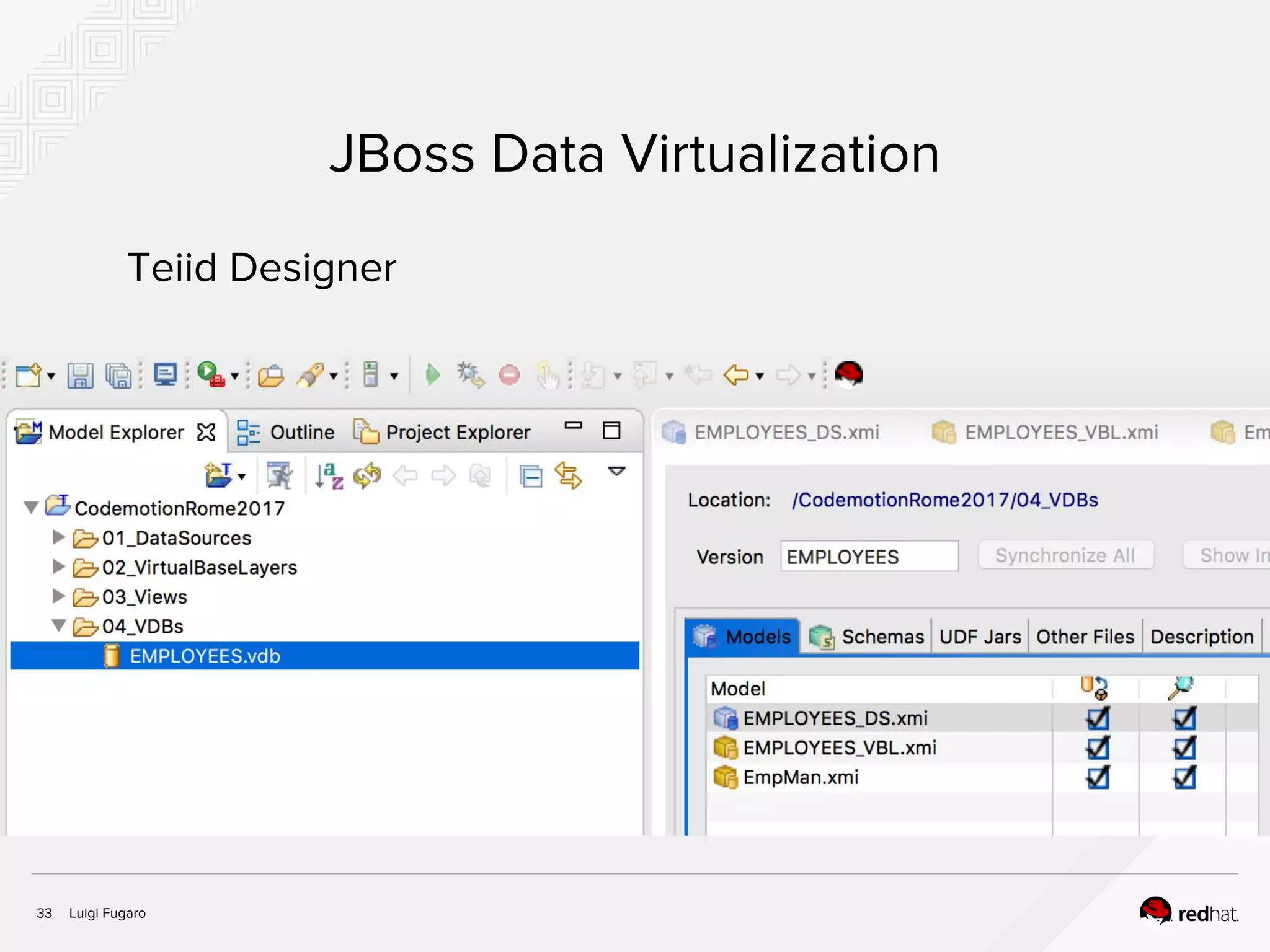Click the grayed forward arrow navigation icon
The image size is (1270, 952).
click(789, 375)
